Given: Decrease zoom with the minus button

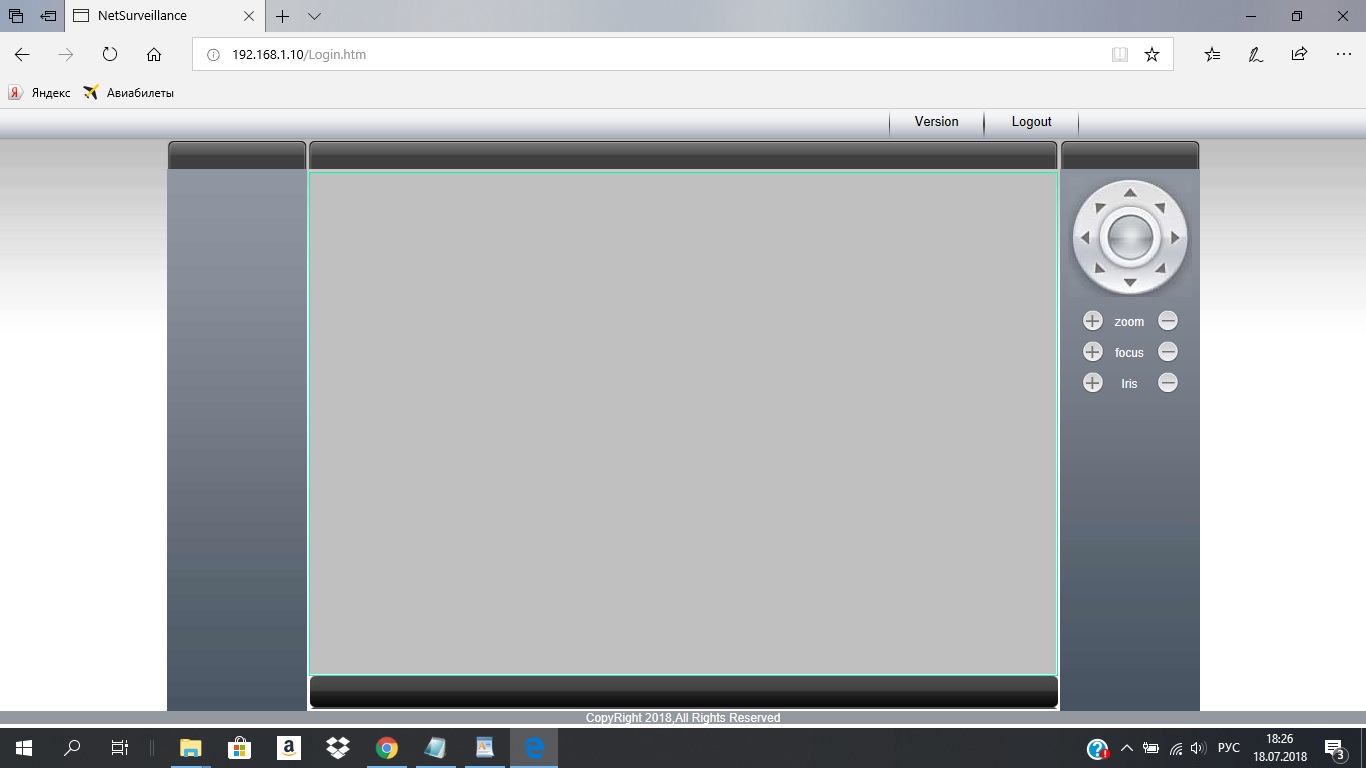Looking at the screenshot, I should pyautogui.click(x=1167, y=321).
